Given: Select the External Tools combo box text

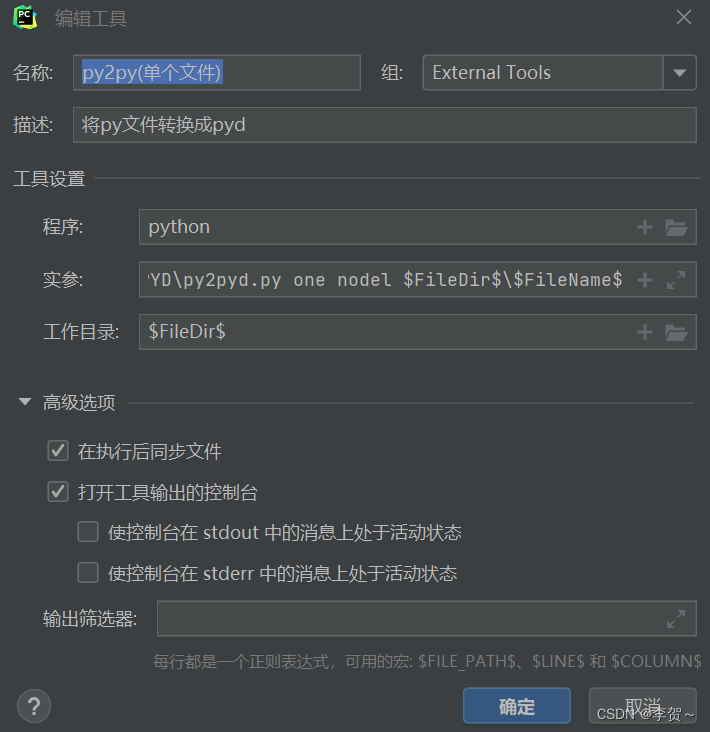Looking at the screenshot, I should click(492, 72).
